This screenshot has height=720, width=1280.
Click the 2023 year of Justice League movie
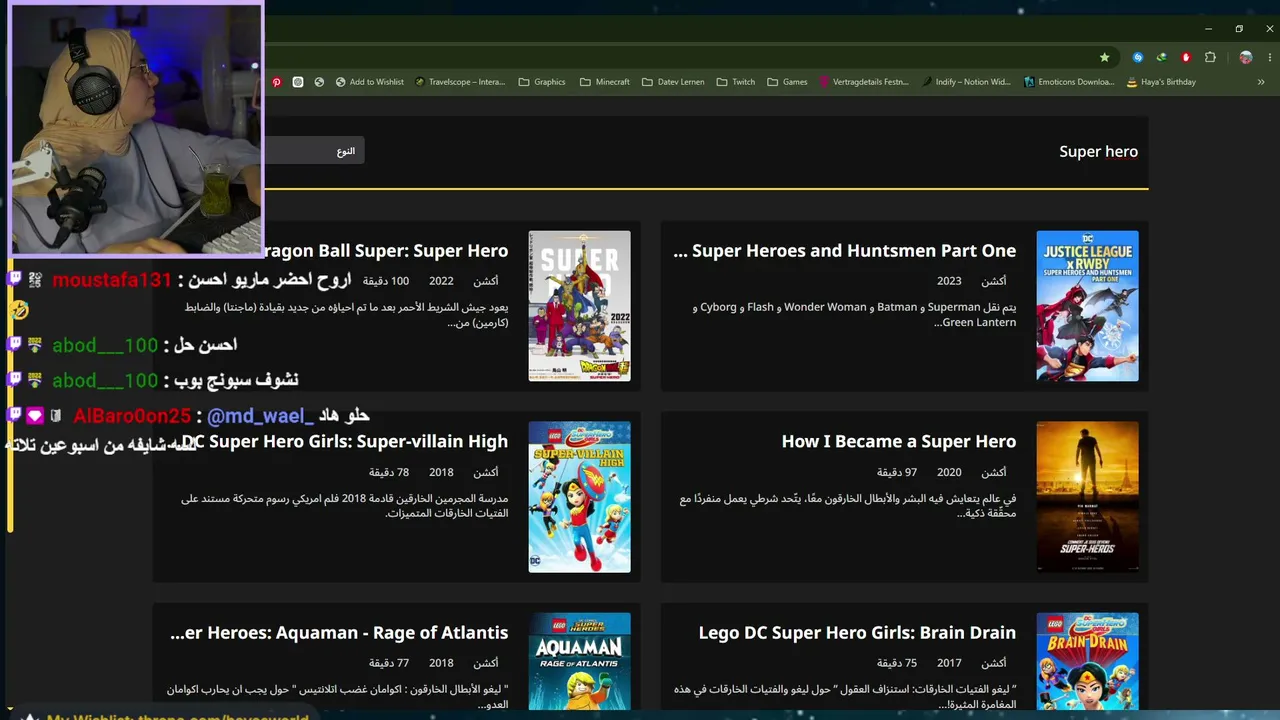click(949, 282)
